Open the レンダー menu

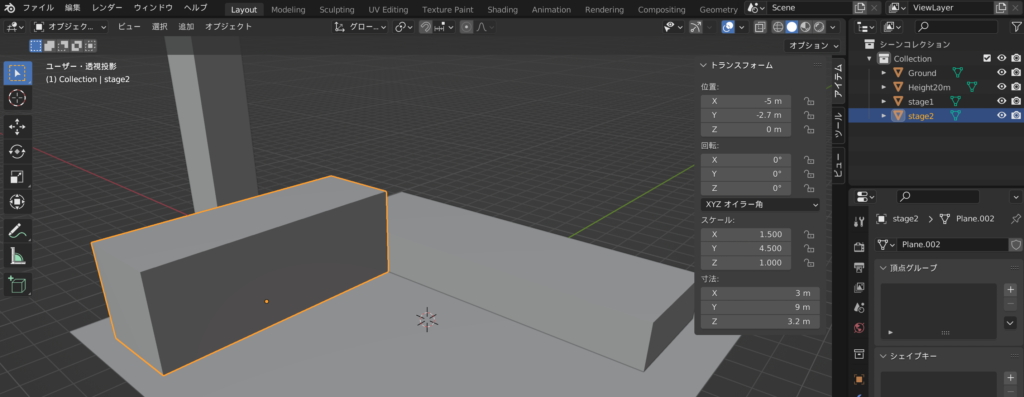point(107,8)
